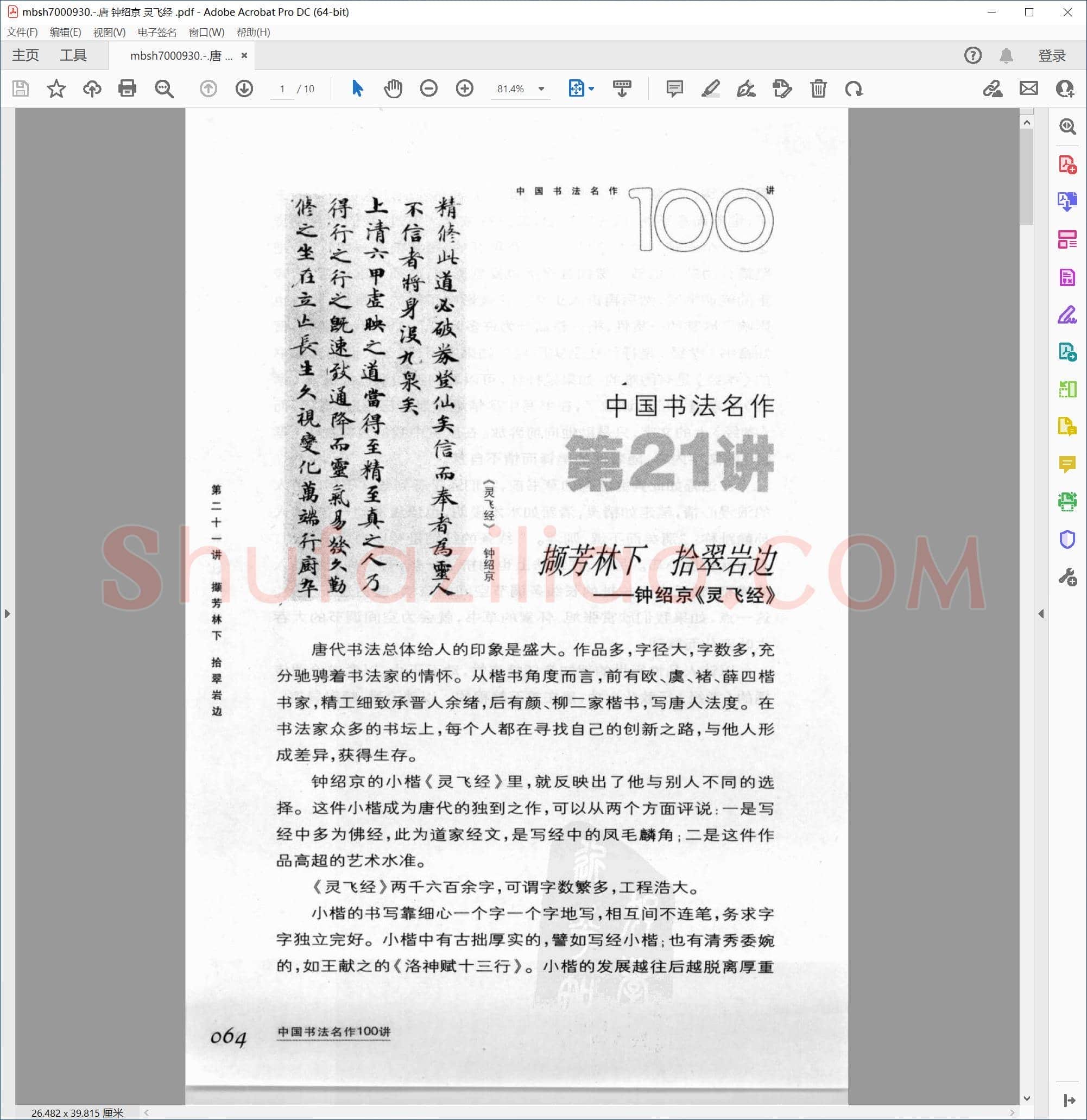Click scroll up arrow of vertical scrollbar
Image resolution: width=1087 pixels, height=1120 pixels.
(x=1026, y=123)
